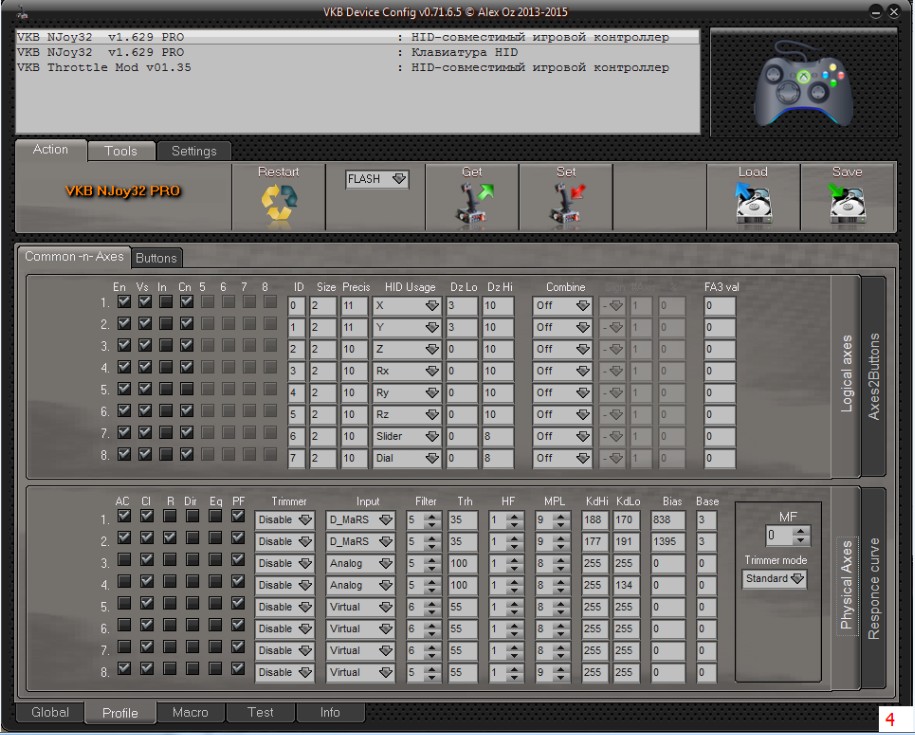Click Bias field containing 838
The image size is (915, 735).
click(666, 520)
